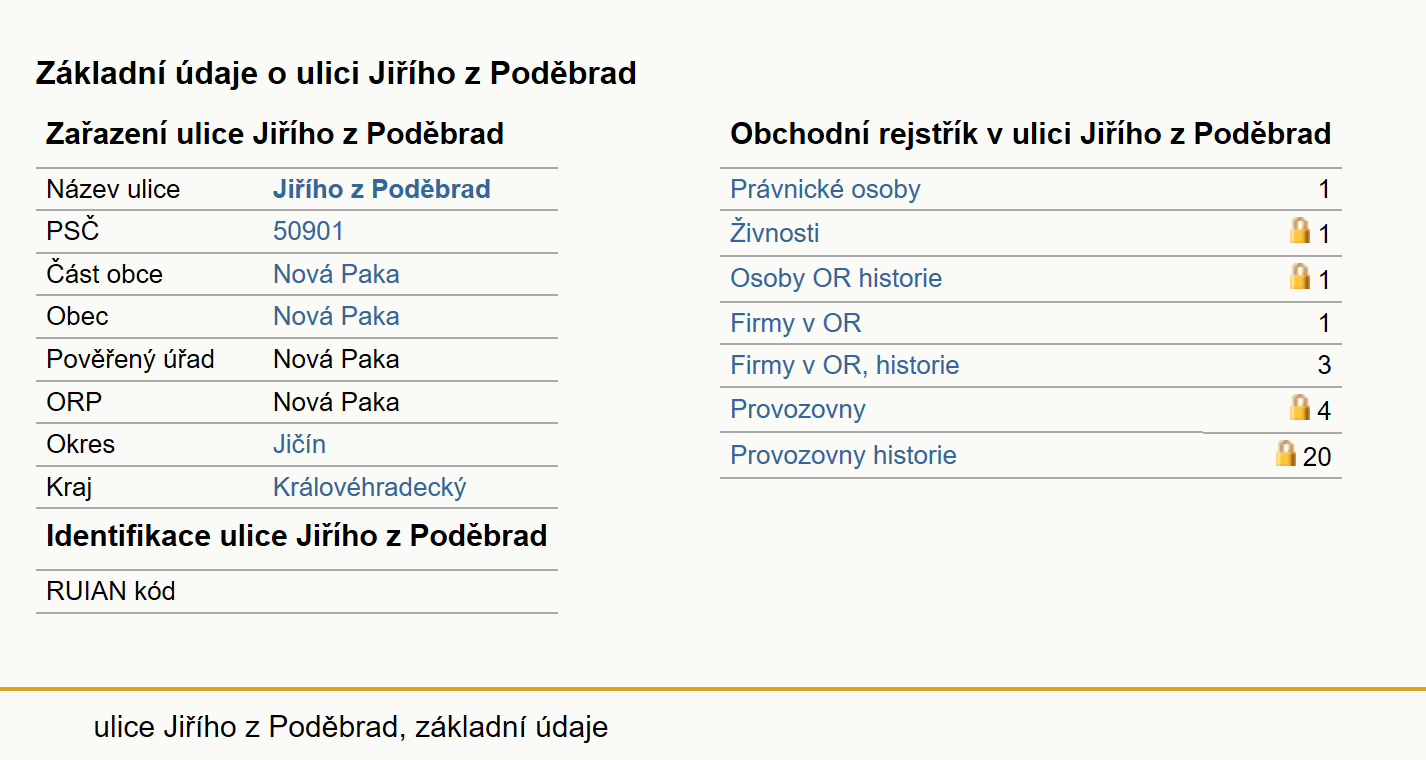Viewport: 1426px width, 760px height.
Task: Open the Firmy v OR link
Action: coord(796,323)
